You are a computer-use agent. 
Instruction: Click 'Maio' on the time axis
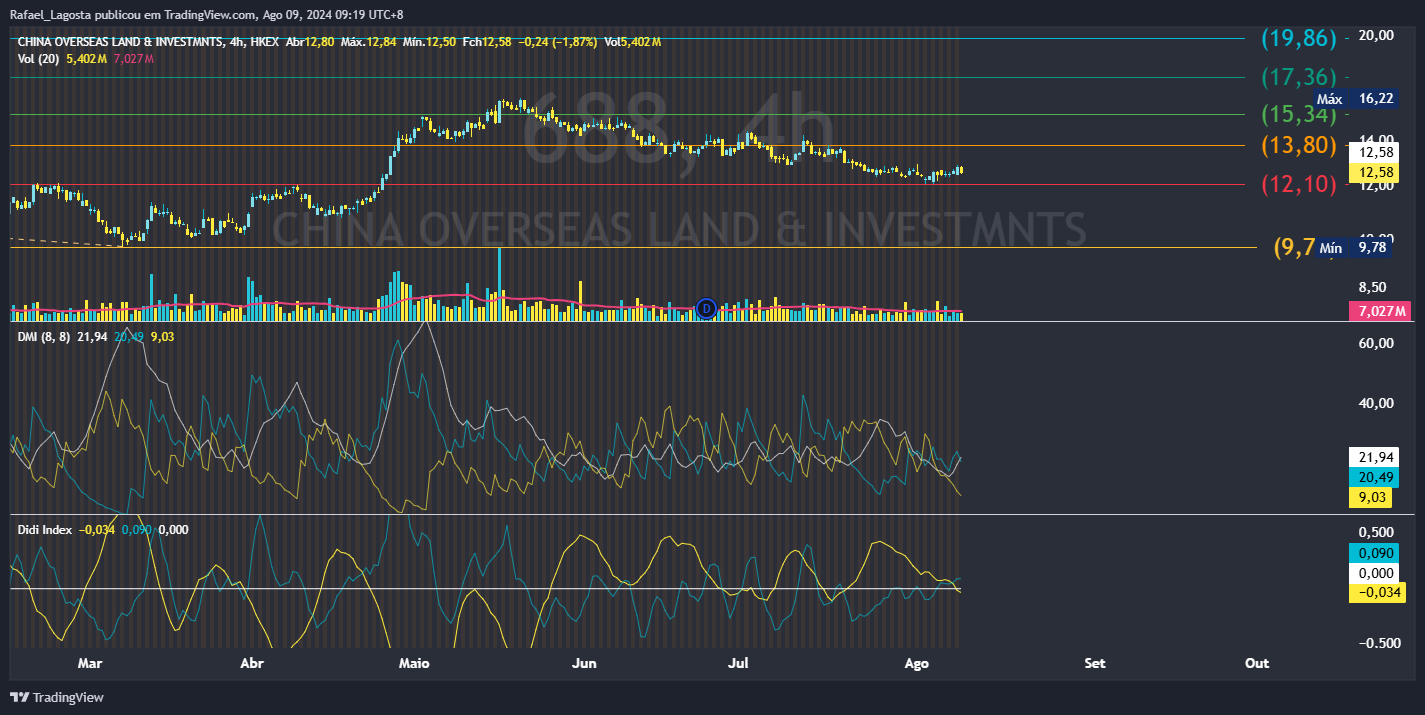414,663
